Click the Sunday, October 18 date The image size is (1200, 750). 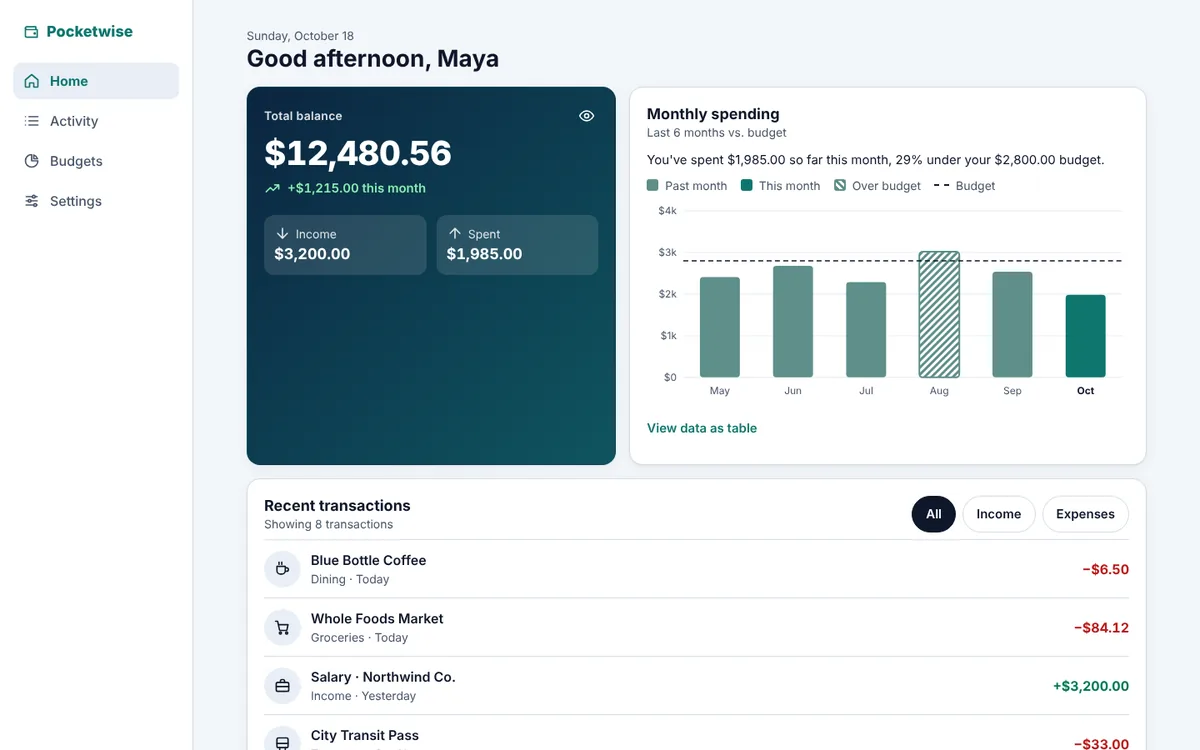pos(300,36)
